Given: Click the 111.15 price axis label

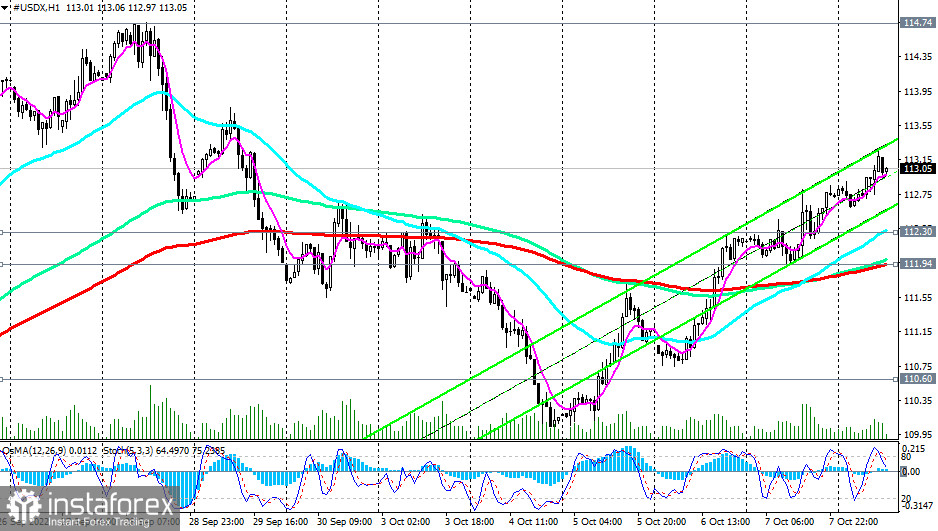Looking at the screenshot, I should pyautogui.click(x=918, y=332).
